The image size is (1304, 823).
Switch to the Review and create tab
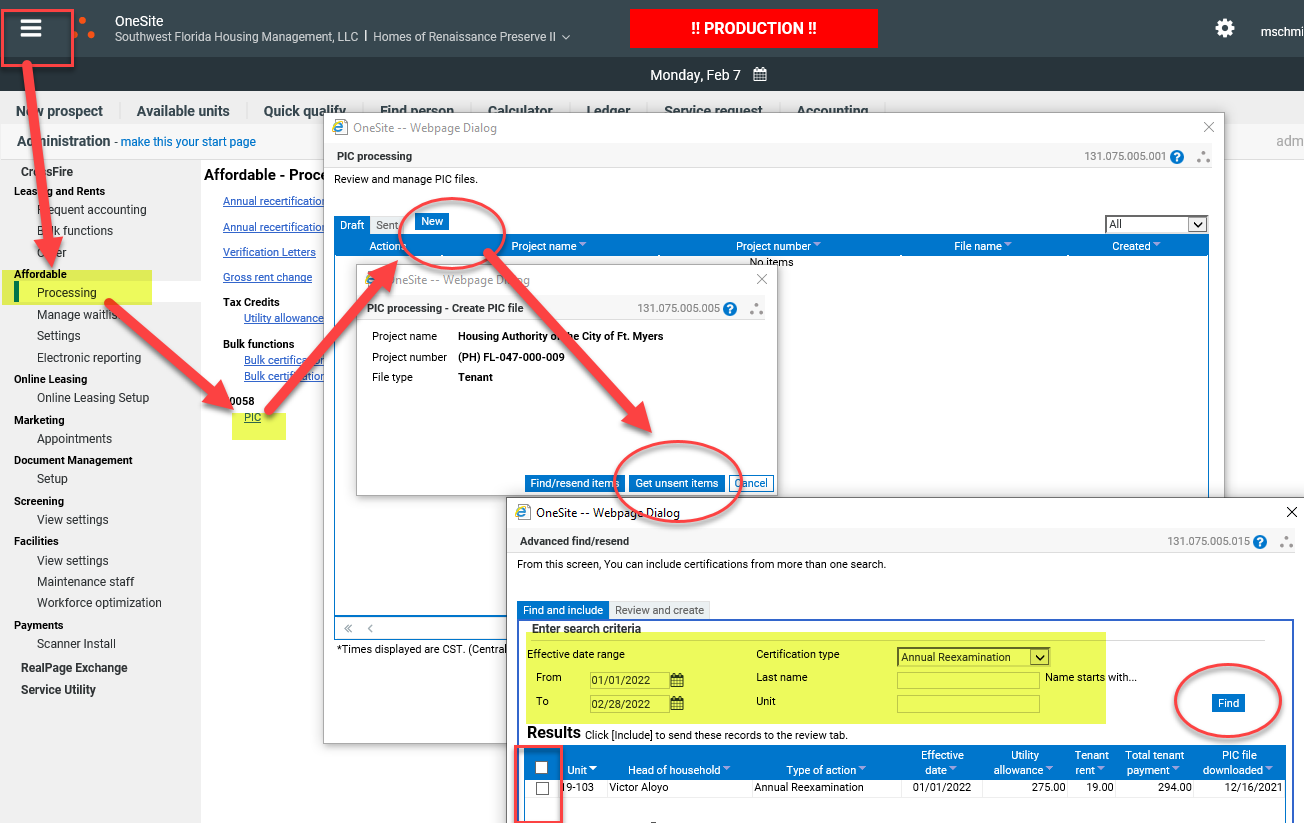659,610
